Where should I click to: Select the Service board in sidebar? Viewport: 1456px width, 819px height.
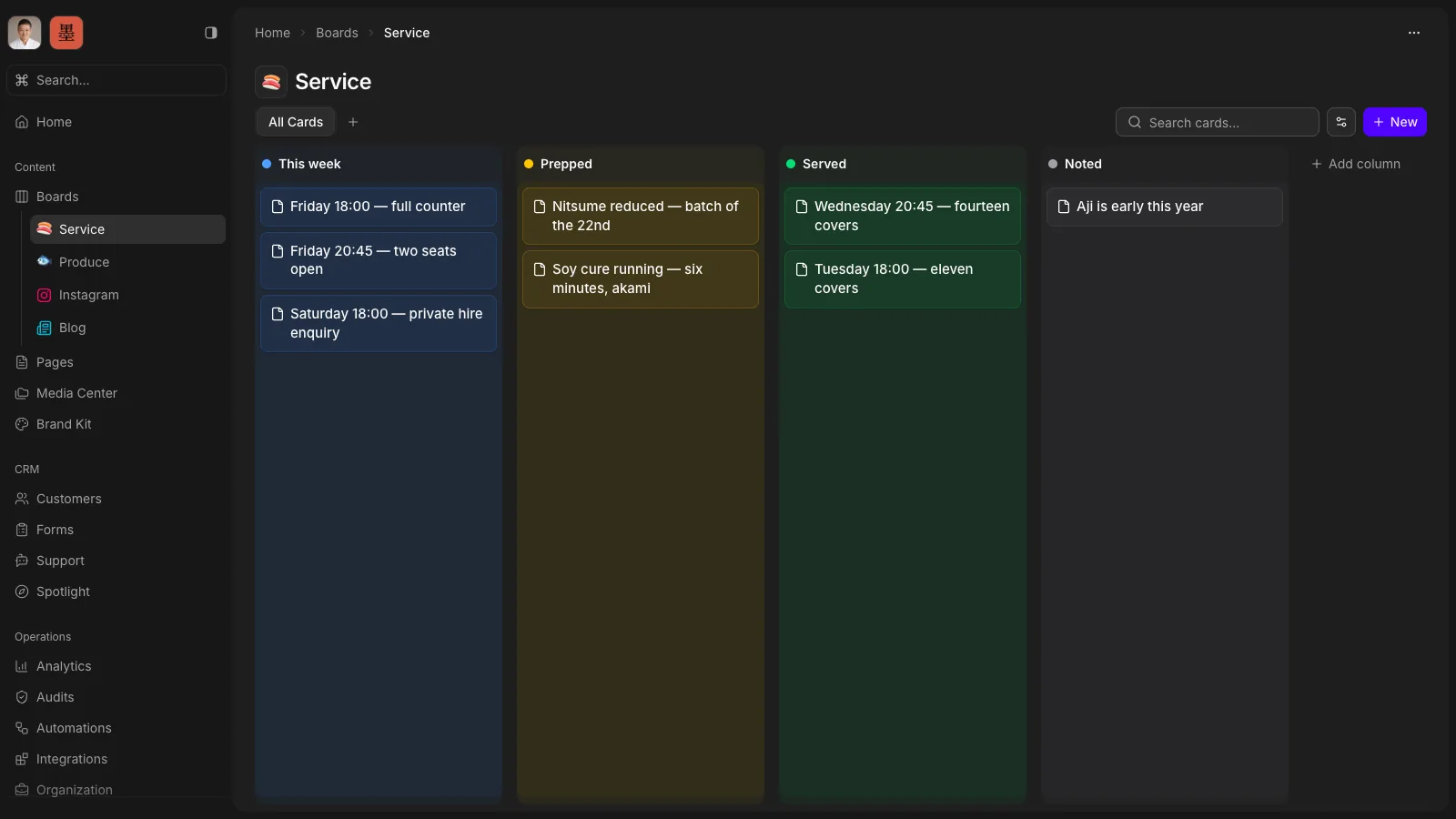pos(127,229)
